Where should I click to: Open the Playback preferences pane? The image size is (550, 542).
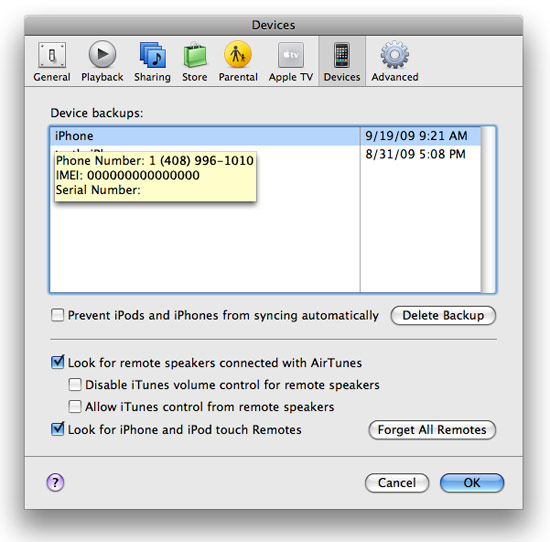coord(102,61)
